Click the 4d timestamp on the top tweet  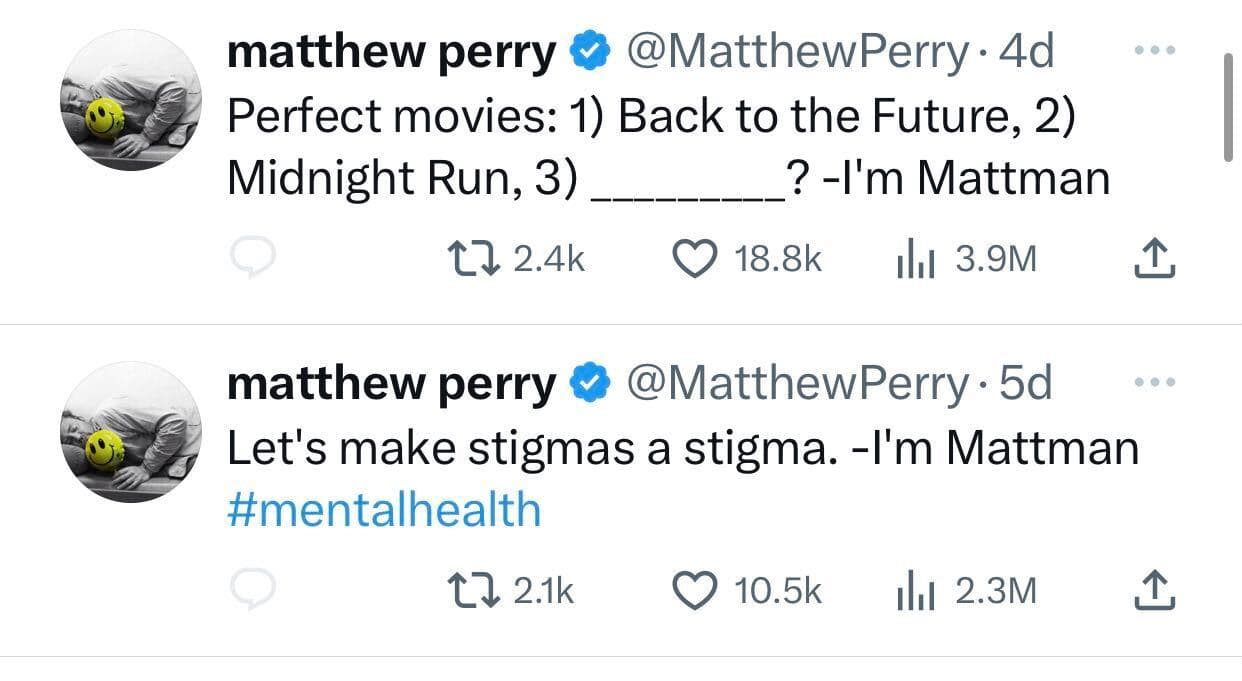(1026, 49)
